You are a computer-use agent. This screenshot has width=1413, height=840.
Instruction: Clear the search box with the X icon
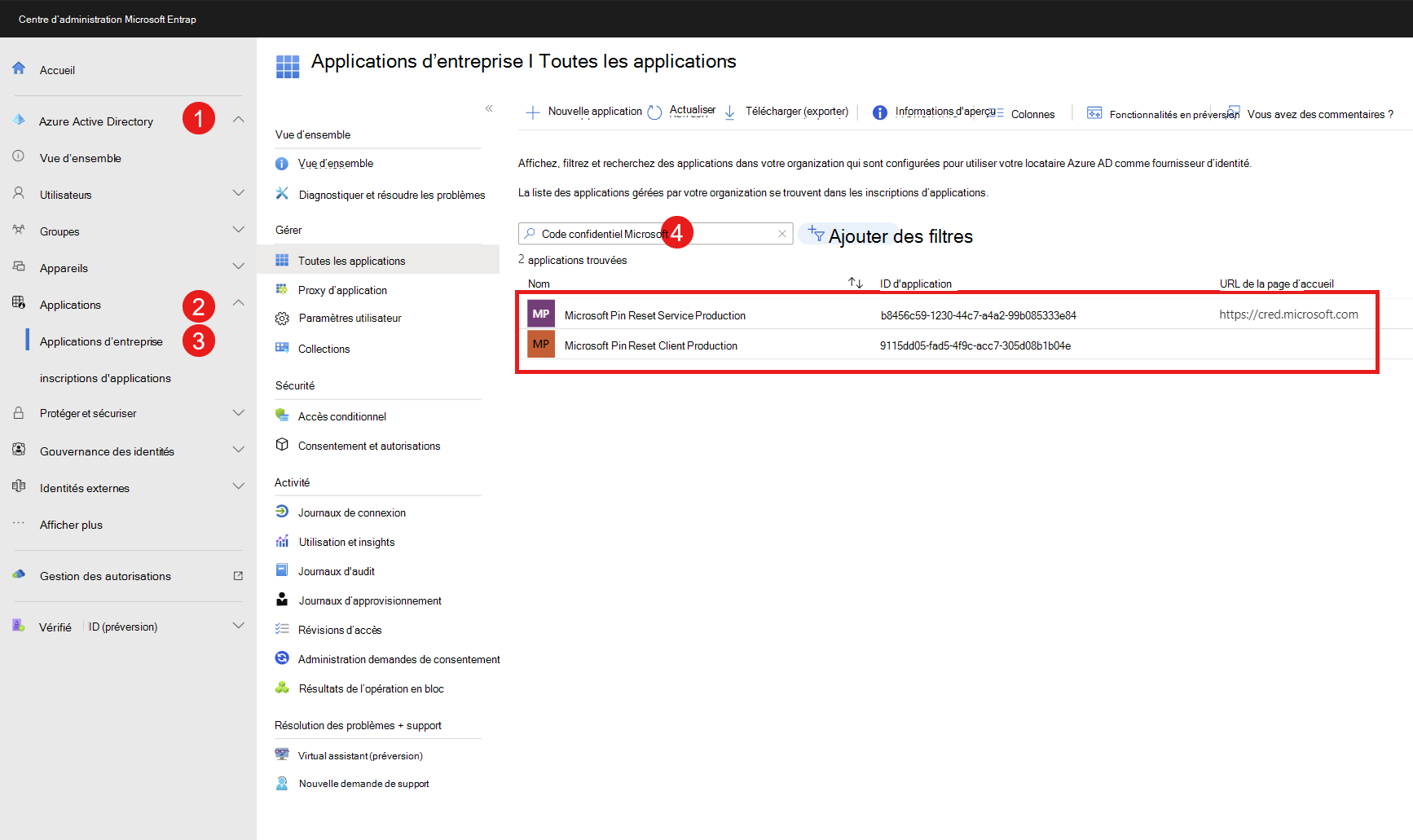coord(782,234)
